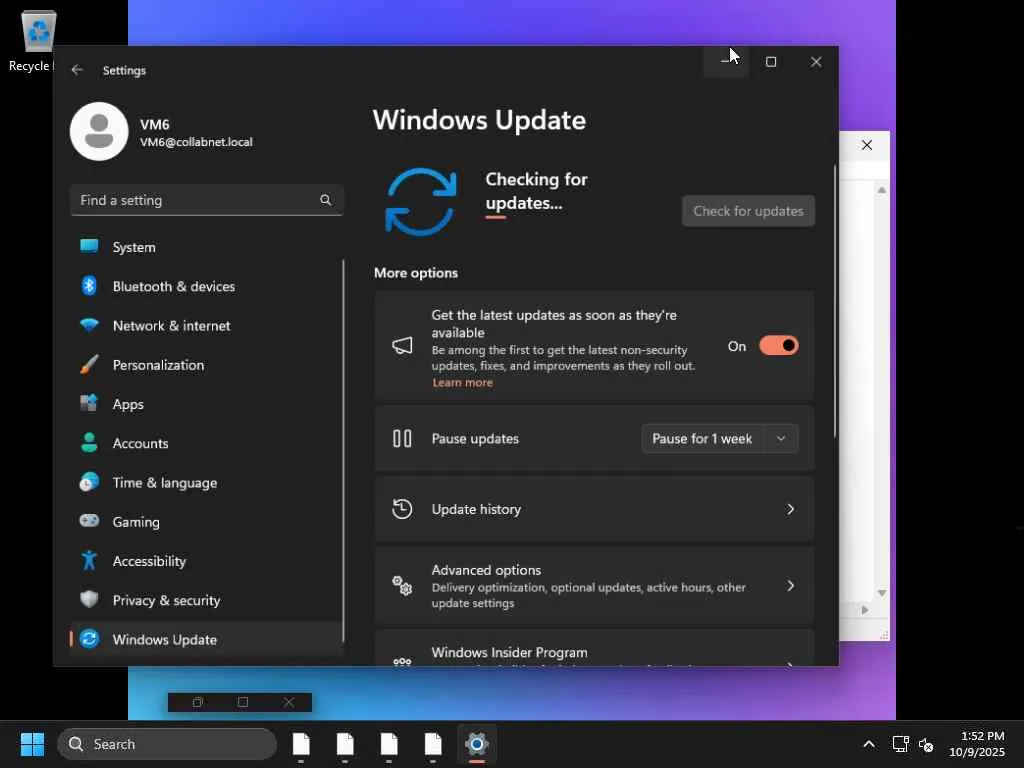Click the Check for updates button
Image resolution: width=1024 pixels, height=768 pixels.
(748, 211)
